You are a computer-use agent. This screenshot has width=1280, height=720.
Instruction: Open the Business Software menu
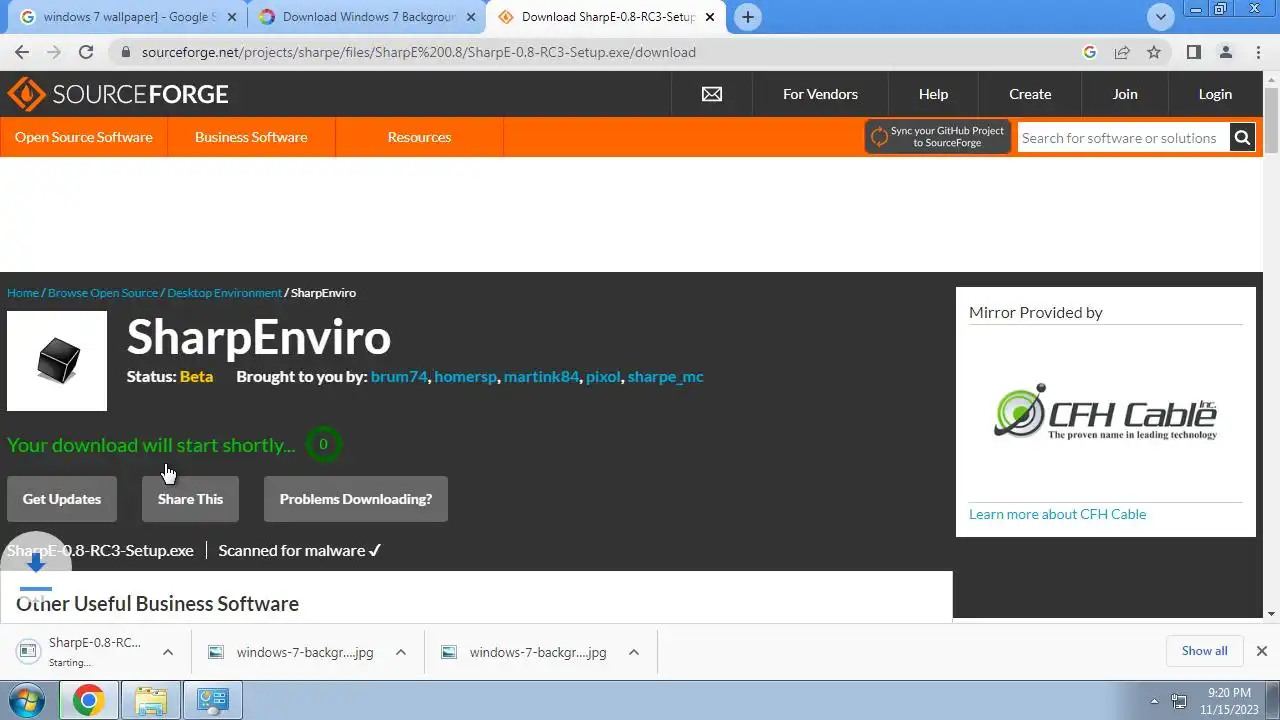pos(251,137)
